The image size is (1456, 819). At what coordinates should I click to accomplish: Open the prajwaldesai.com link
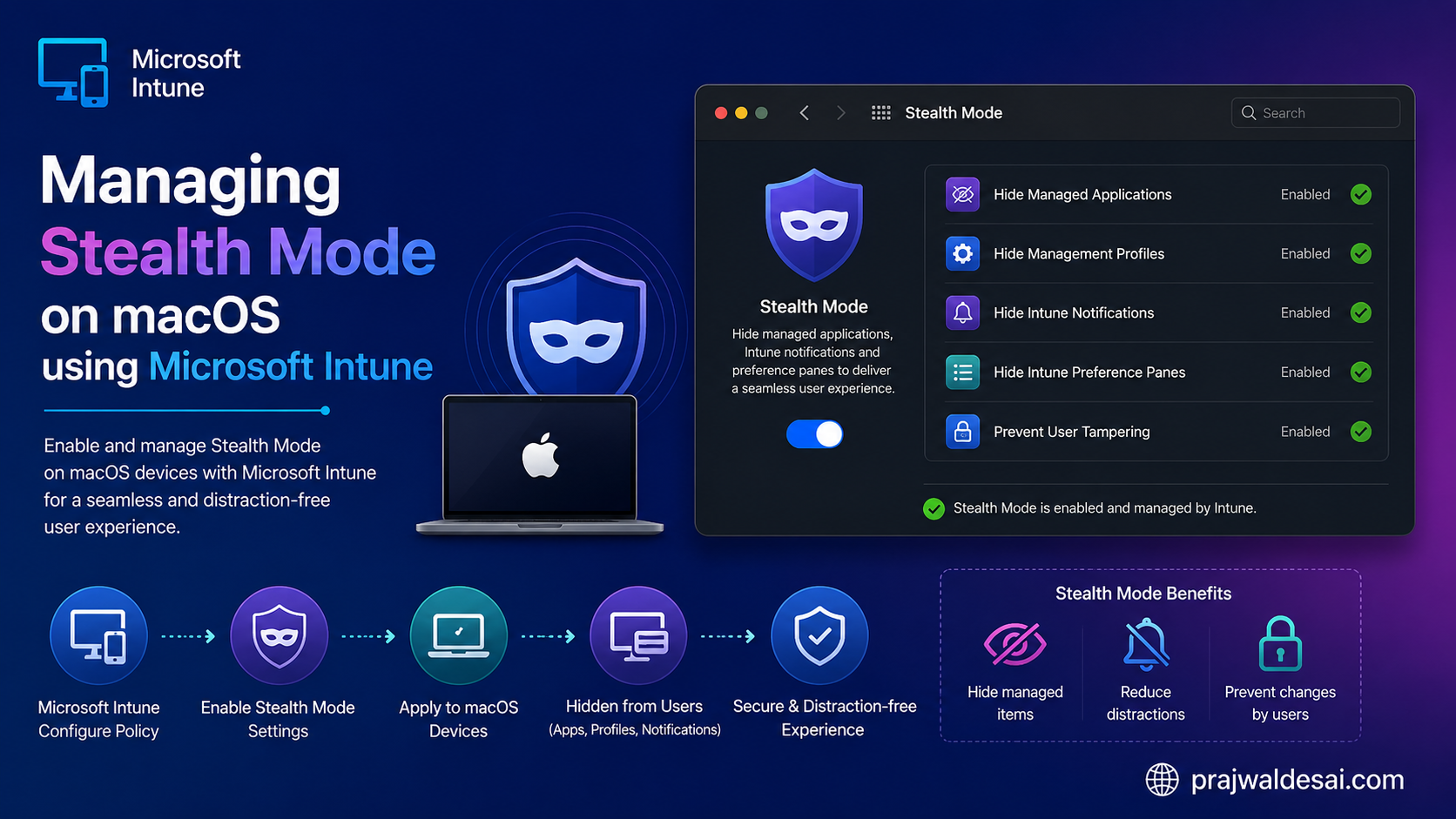pos(1298,780)
